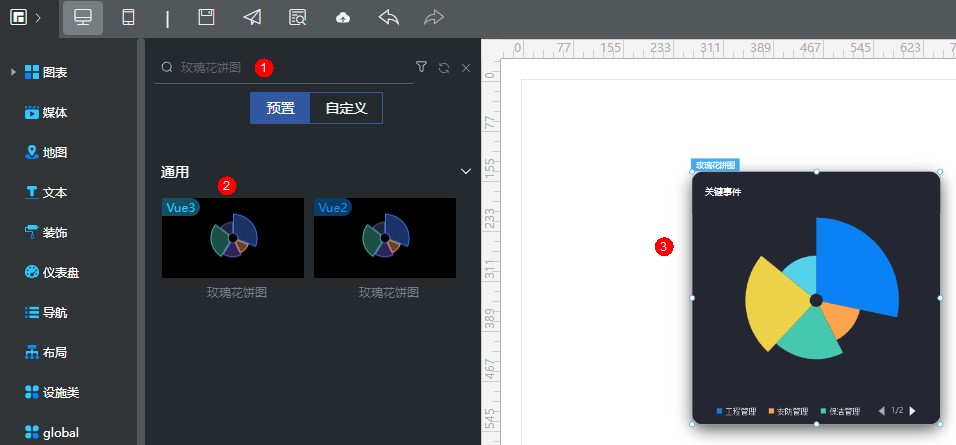Viewport: 956px width, 445px height.
Task: Save the page with the floppy disk icon
Action: coord(207,17)
